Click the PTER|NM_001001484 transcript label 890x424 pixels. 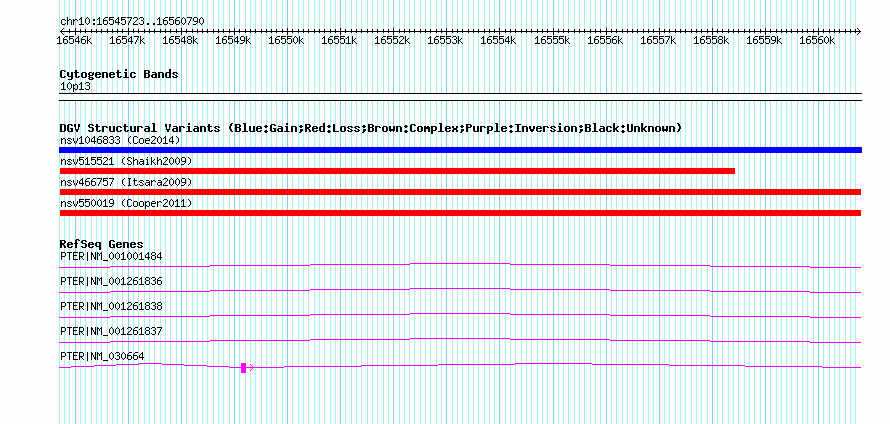111,256
